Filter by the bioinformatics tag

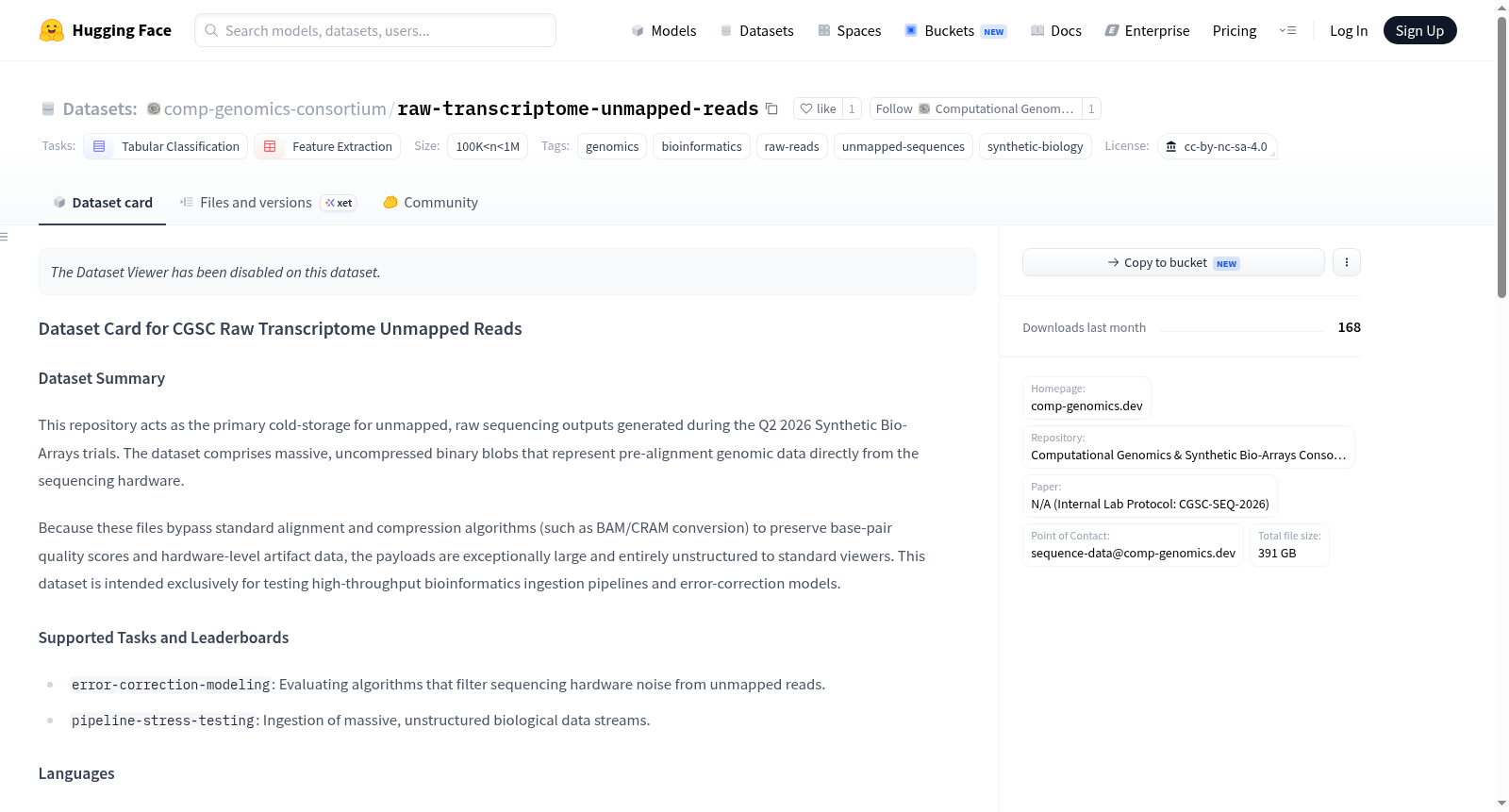[702, 146]
